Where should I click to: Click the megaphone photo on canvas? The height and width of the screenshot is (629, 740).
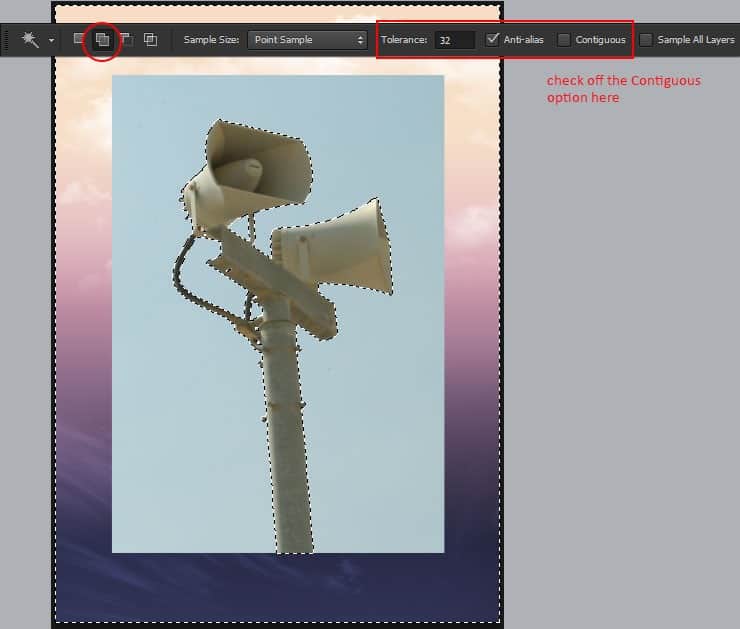click(278, 314)
